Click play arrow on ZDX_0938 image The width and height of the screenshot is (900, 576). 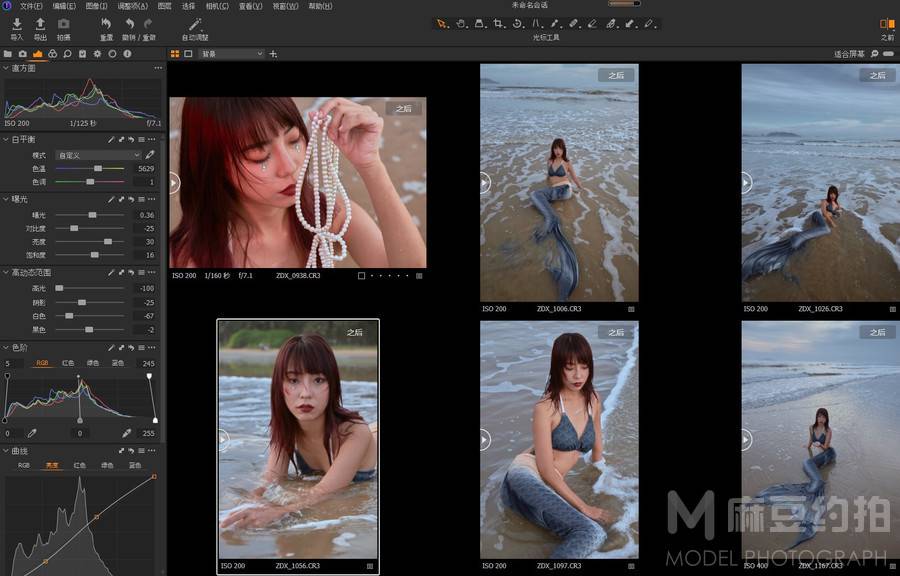(174, 183)
